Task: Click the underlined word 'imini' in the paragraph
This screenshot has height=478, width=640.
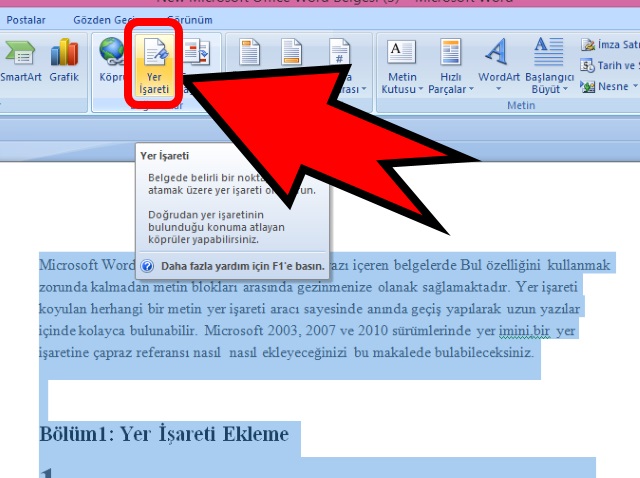Action: pyautogui.click(x=514, y=331)
